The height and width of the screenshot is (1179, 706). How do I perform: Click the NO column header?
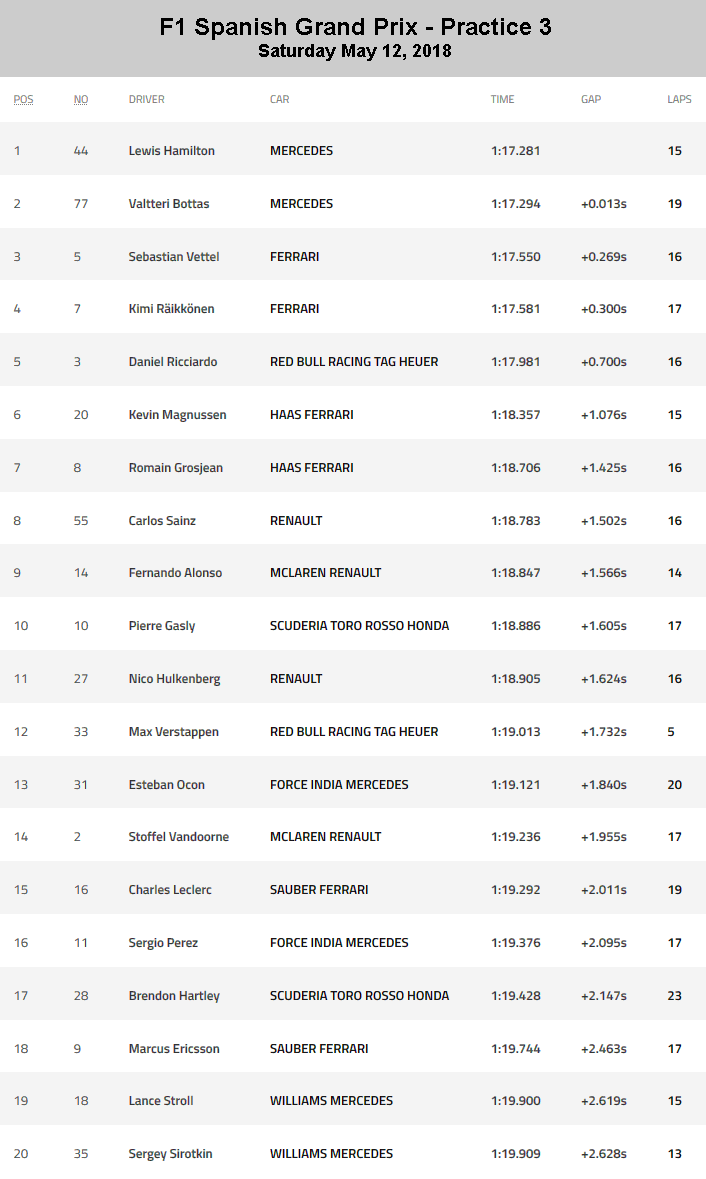(x=81, y=99)
